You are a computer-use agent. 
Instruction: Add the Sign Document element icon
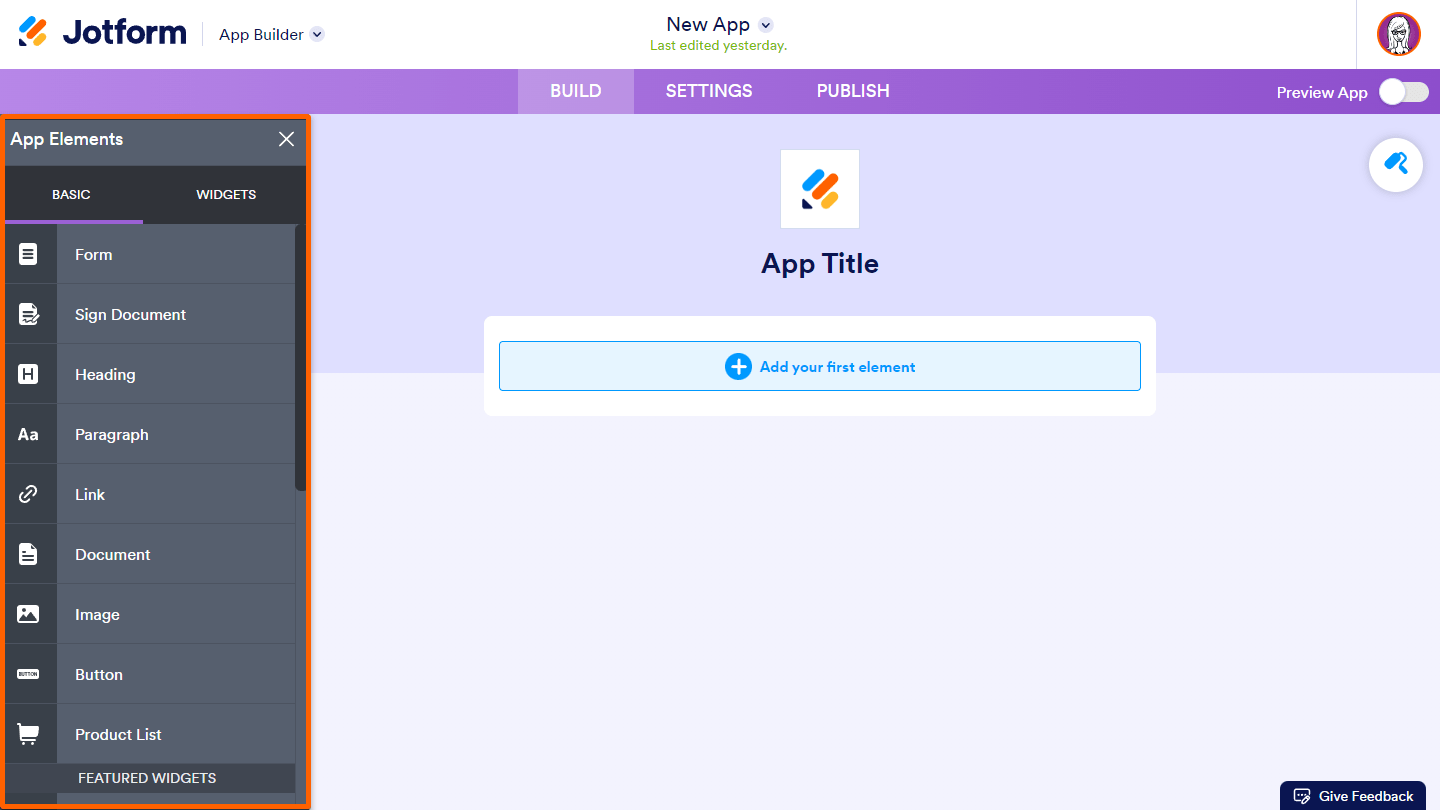[x=28, y=314]
